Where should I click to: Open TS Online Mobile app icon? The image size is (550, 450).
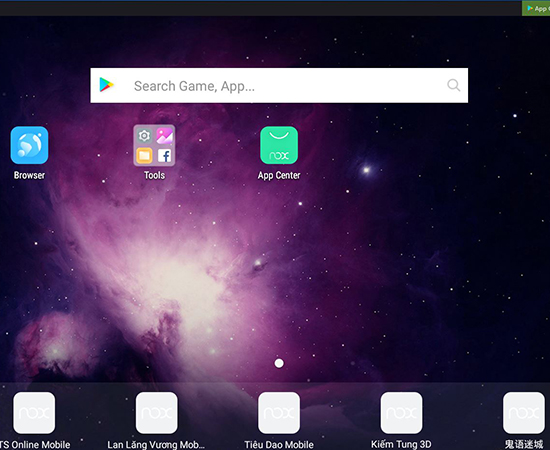(34, 413)
